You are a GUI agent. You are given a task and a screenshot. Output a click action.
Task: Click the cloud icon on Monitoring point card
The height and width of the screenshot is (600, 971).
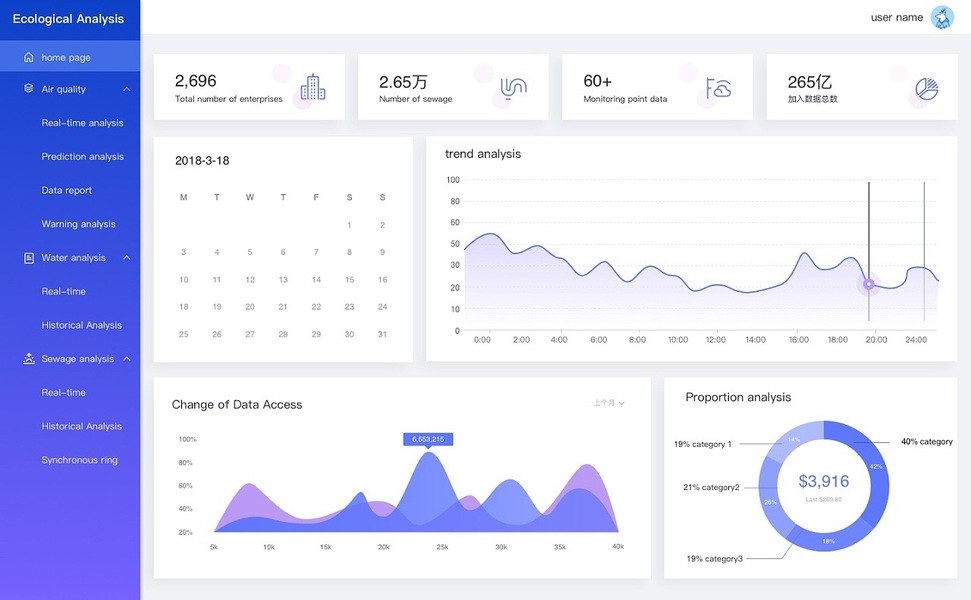click(x=718, y=89)
